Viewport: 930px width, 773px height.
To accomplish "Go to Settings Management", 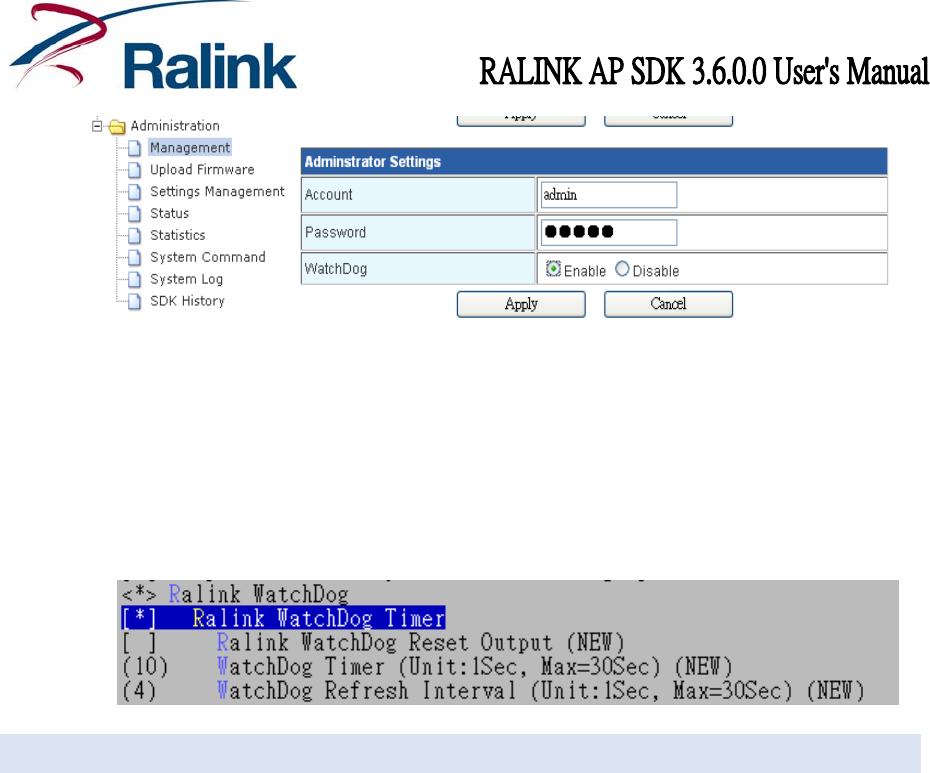I will [217, 192].
